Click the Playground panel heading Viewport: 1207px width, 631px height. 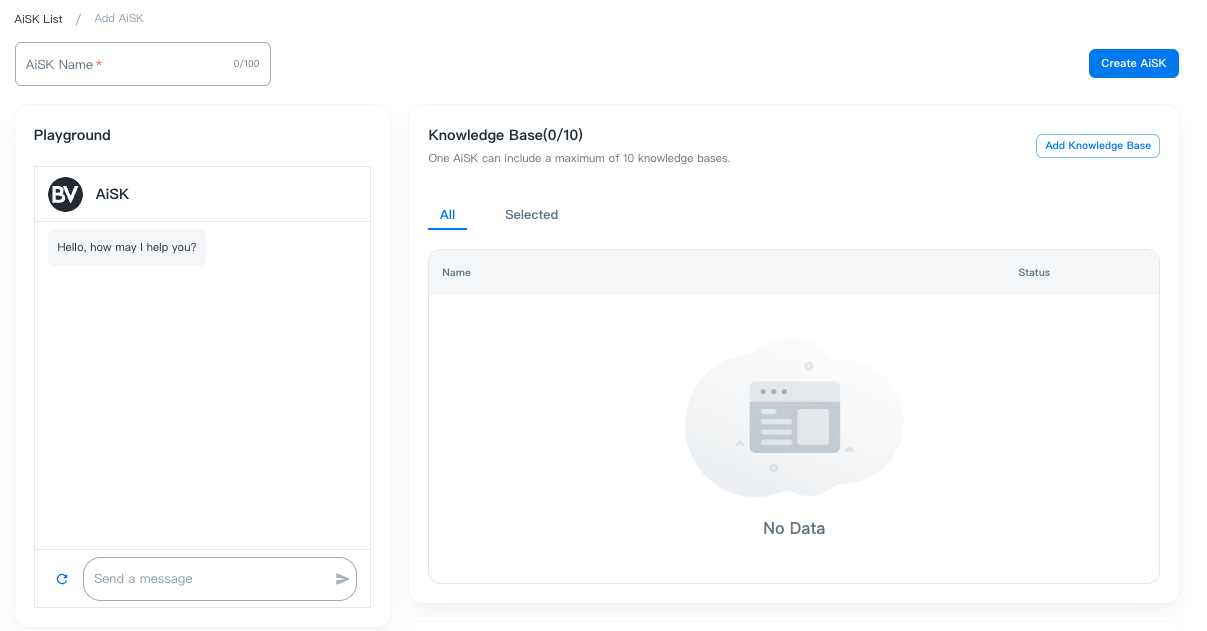click(72, 135)
